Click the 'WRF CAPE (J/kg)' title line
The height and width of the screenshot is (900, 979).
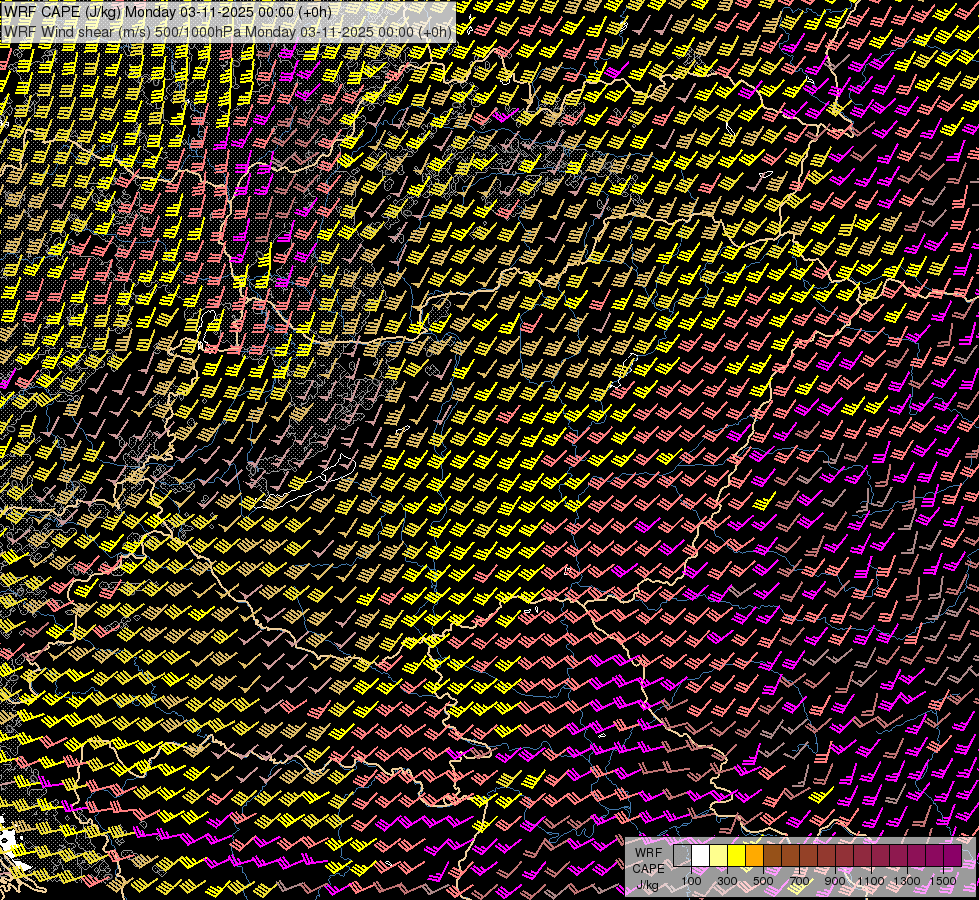[167, 12]
